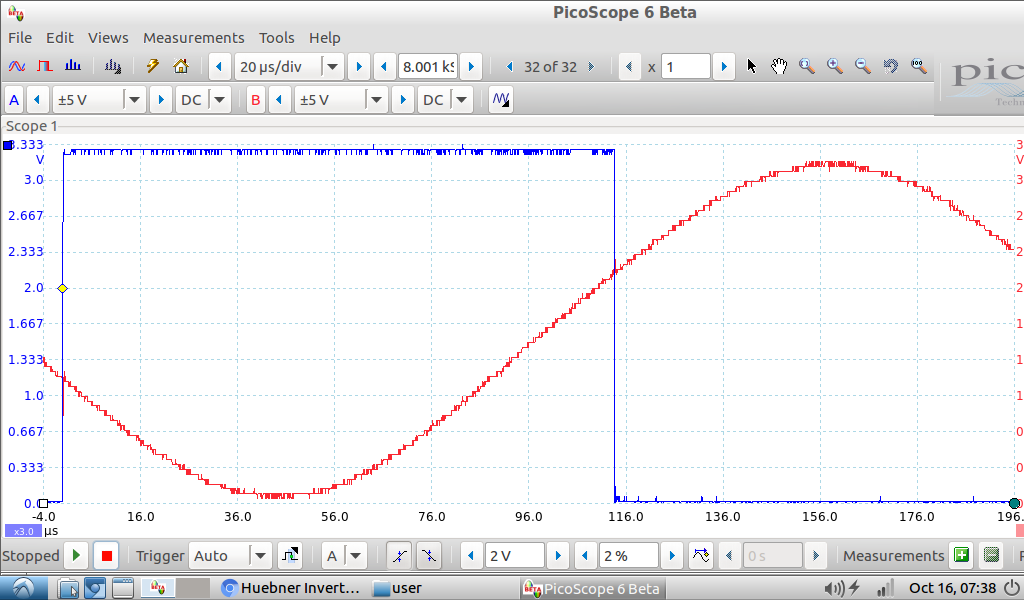Expand the Trigger mode Auto dropdown
This screenshot has width=1024, height=600.
260,556
